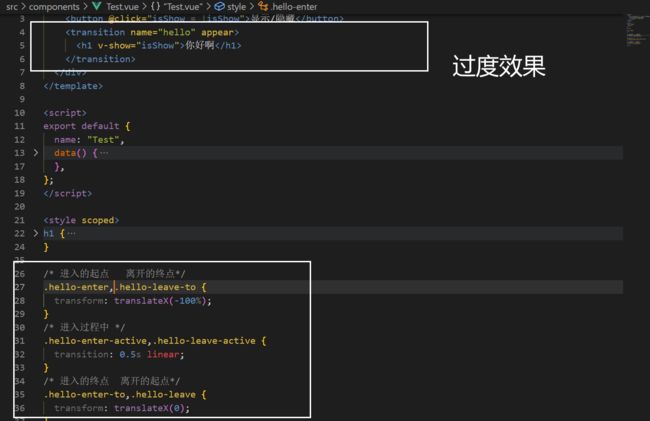Viewport: 650px width, 421px height.
Task: Click v-show="isShow" in the h1 tag
Action: point(139,46)
